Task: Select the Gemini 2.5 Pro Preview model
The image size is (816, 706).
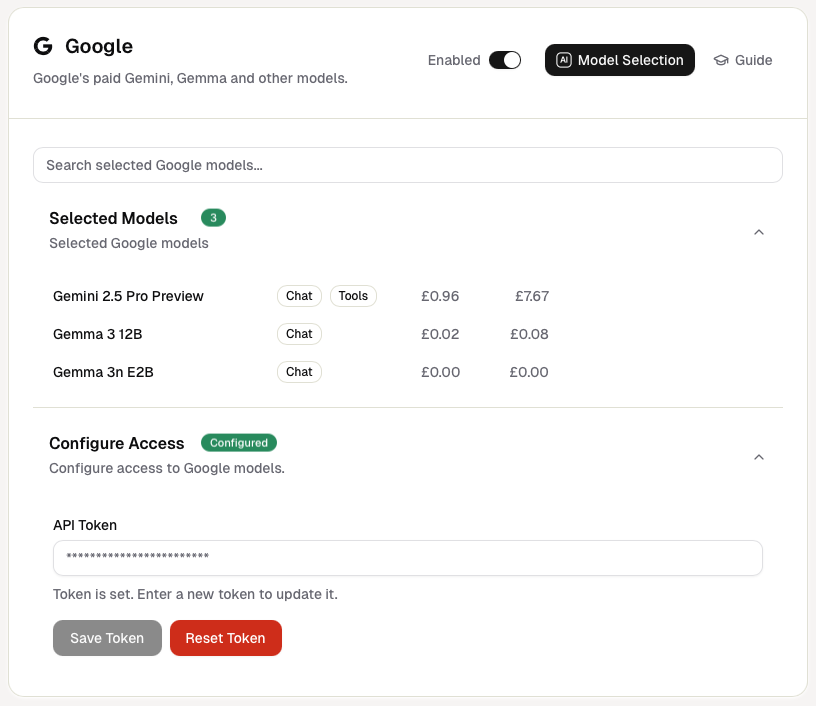Action: (x=128, y=296)
